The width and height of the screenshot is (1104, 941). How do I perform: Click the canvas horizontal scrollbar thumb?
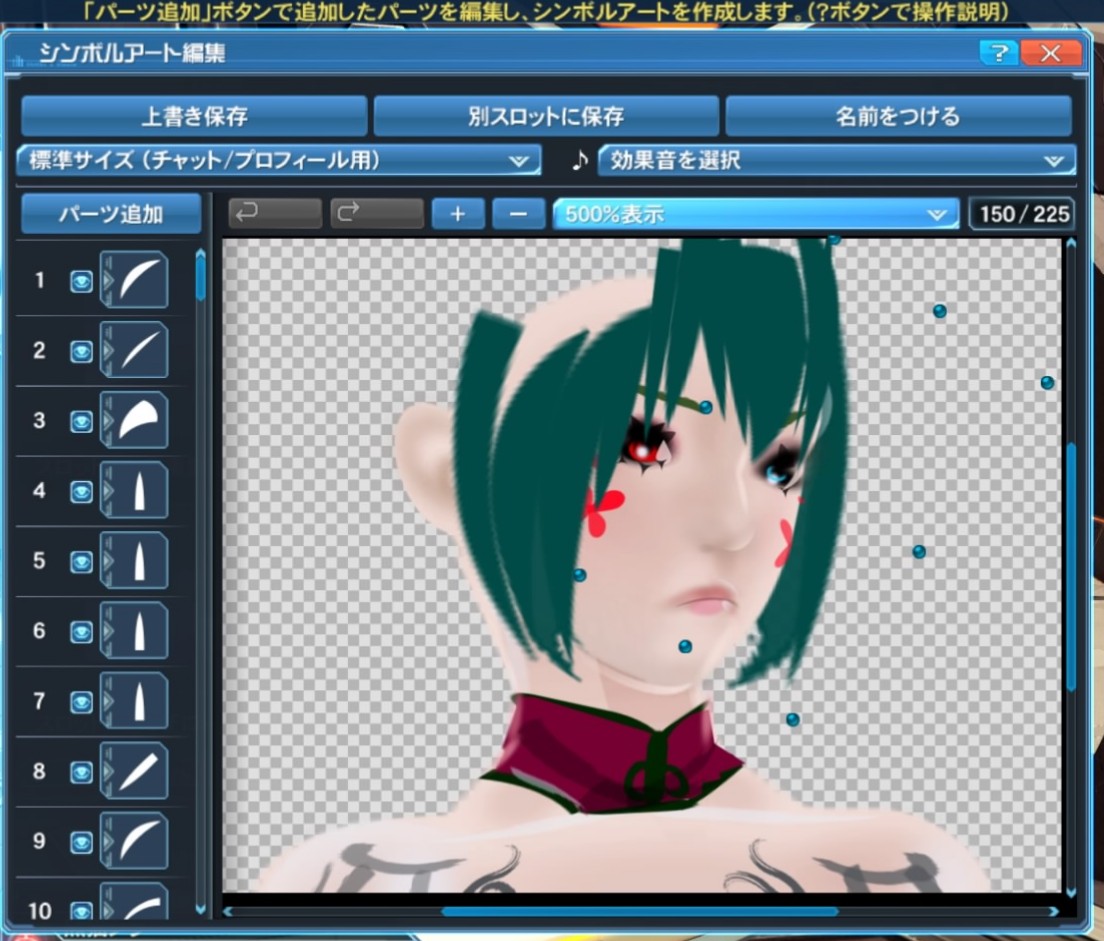pos(640,911)
